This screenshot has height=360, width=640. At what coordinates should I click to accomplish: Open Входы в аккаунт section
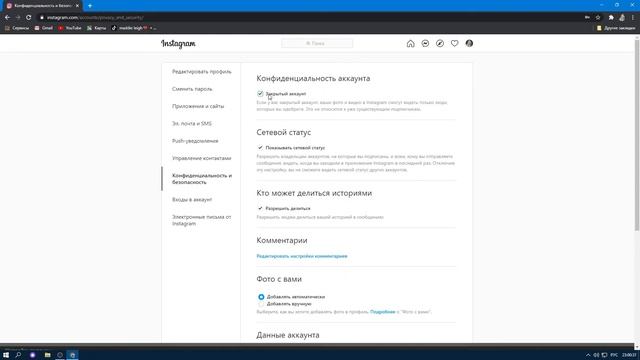pyautogui.click(x=192, y=200)
